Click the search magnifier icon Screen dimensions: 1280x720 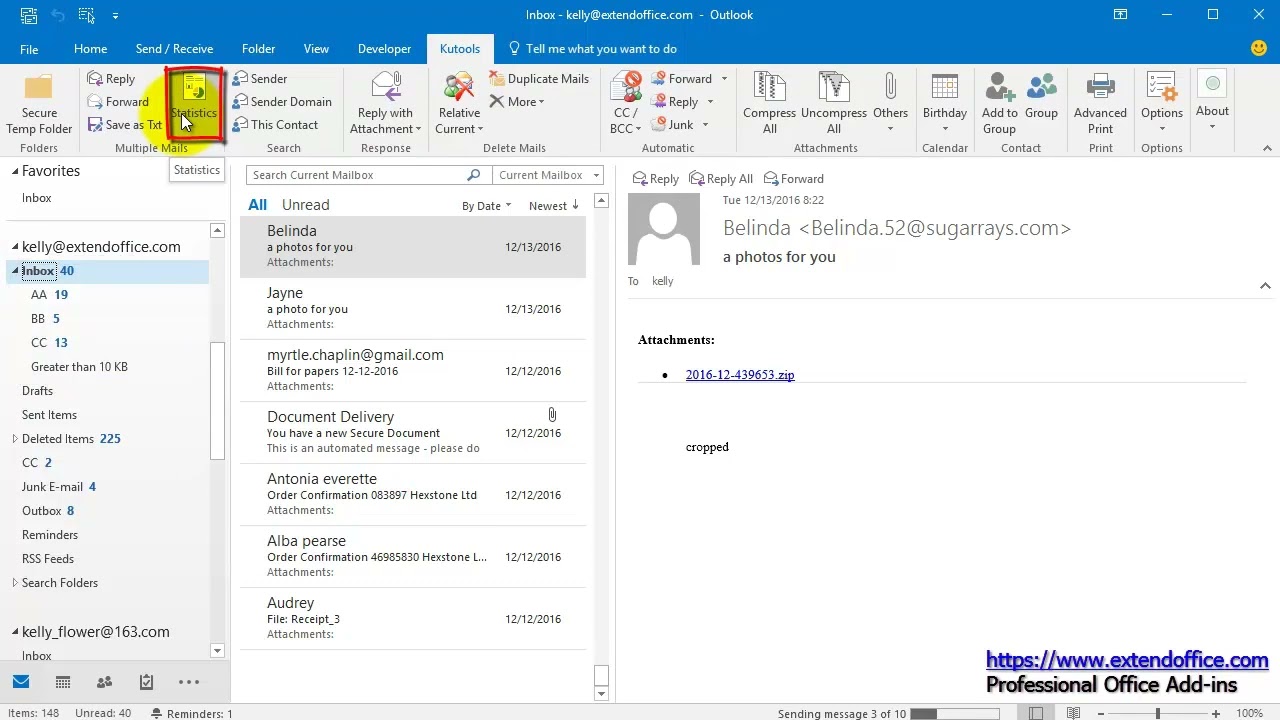click(473, 175)
